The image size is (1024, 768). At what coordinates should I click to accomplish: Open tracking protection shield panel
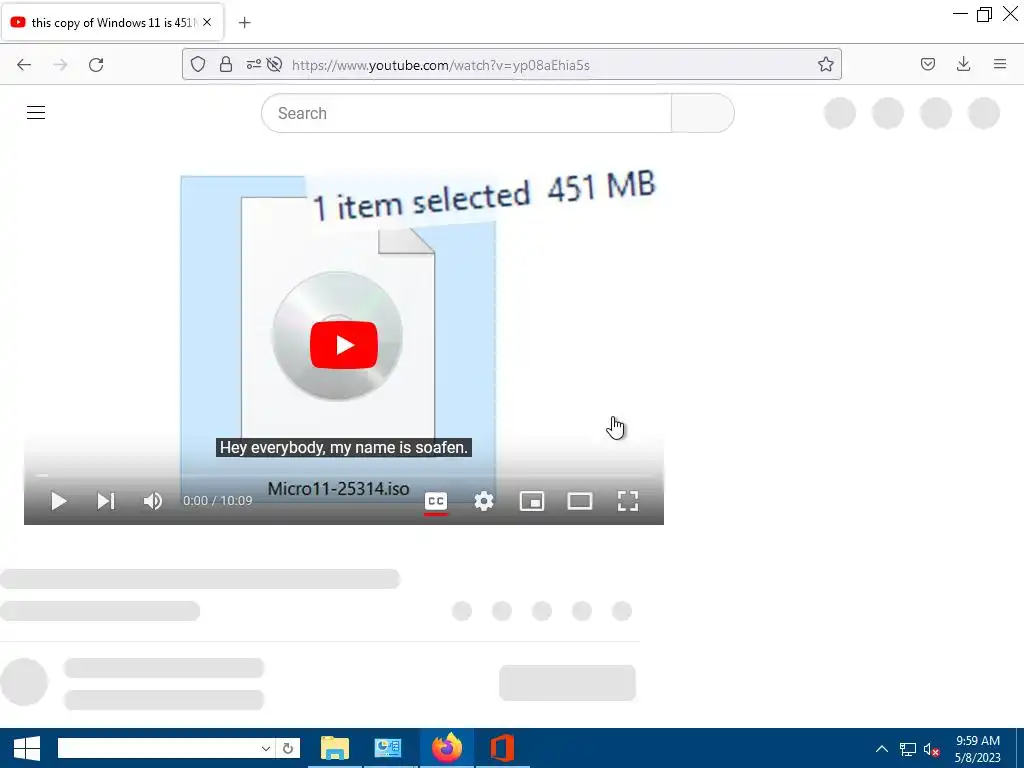198,64
